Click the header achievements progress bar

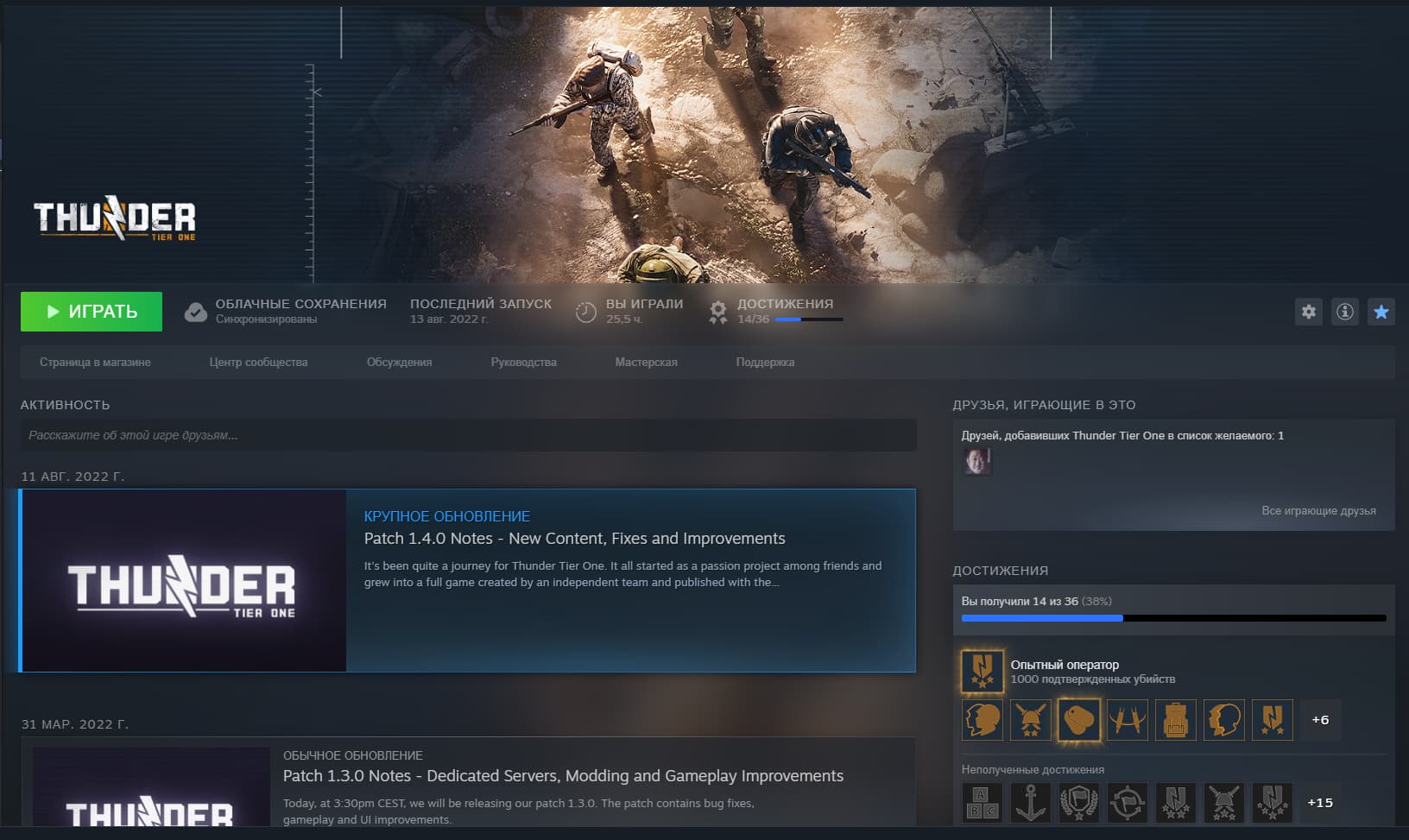(809, 319)
